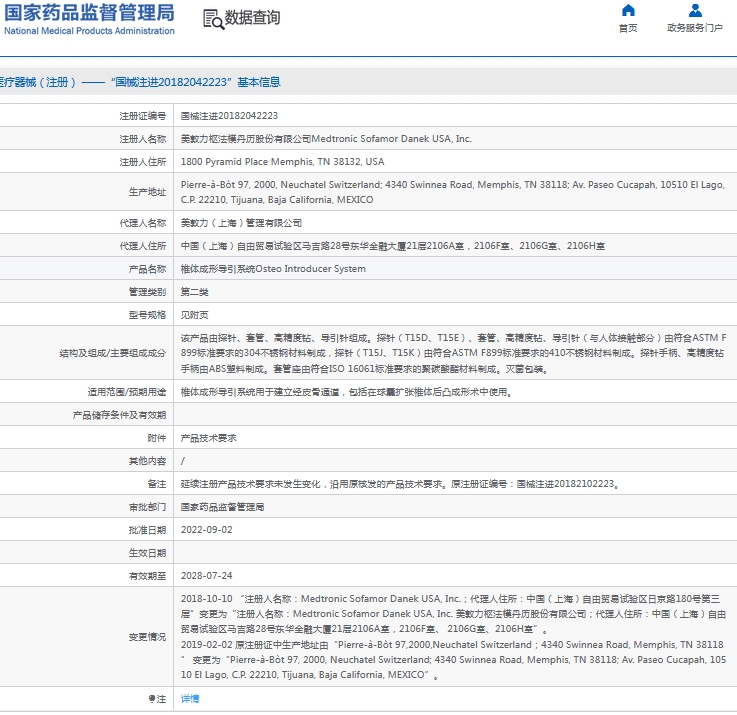Screen dimensions: 737x715
Task: Click the intended use description in 适用范围 row
Action: point(346,392)
